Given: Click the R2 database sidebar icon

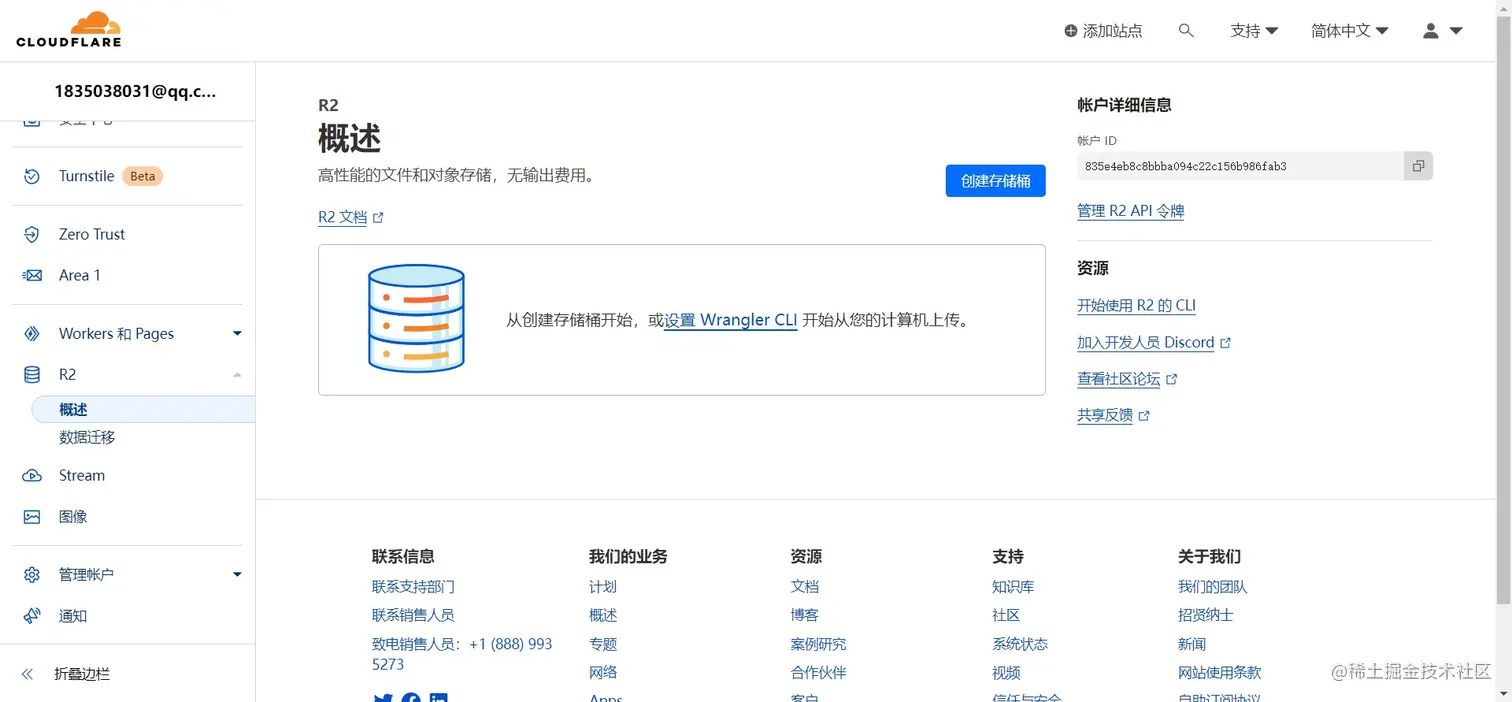Looking at the screenshot, I should (x=32, y=375).
